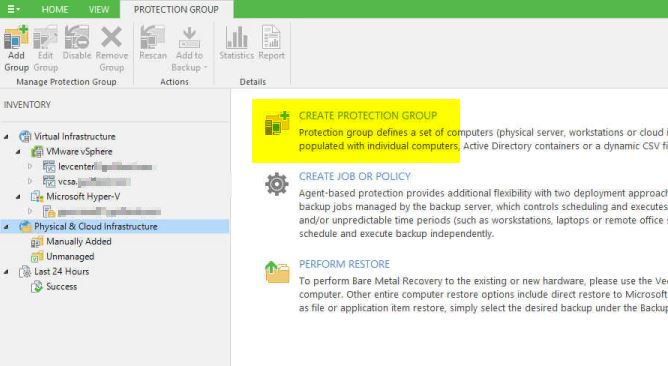Viewport: 668px width, 366px height.
Task: Select the Unmanaged tree item
Action: 70,256
